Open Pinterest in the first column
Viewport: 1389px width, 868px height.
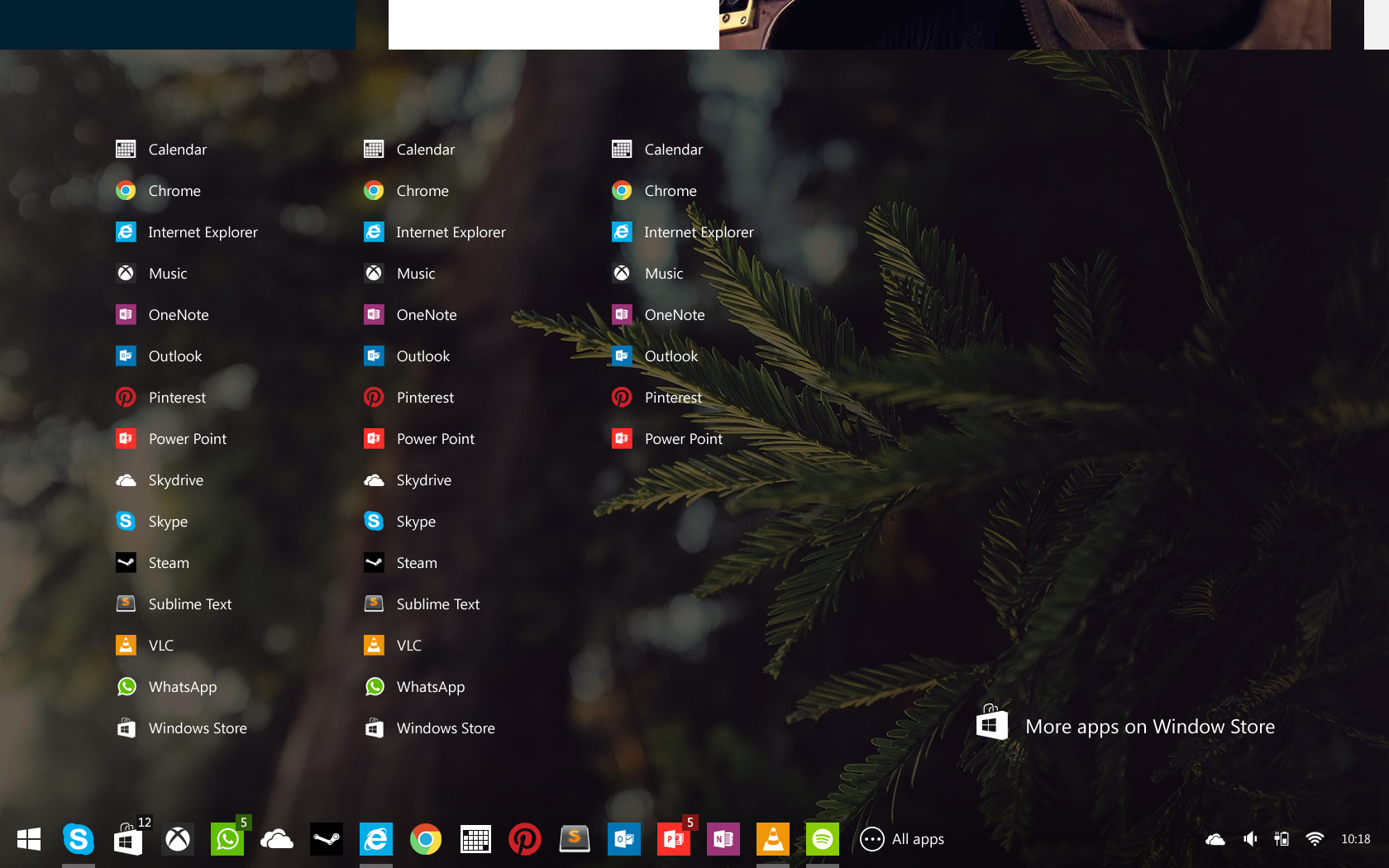[160, 397]
